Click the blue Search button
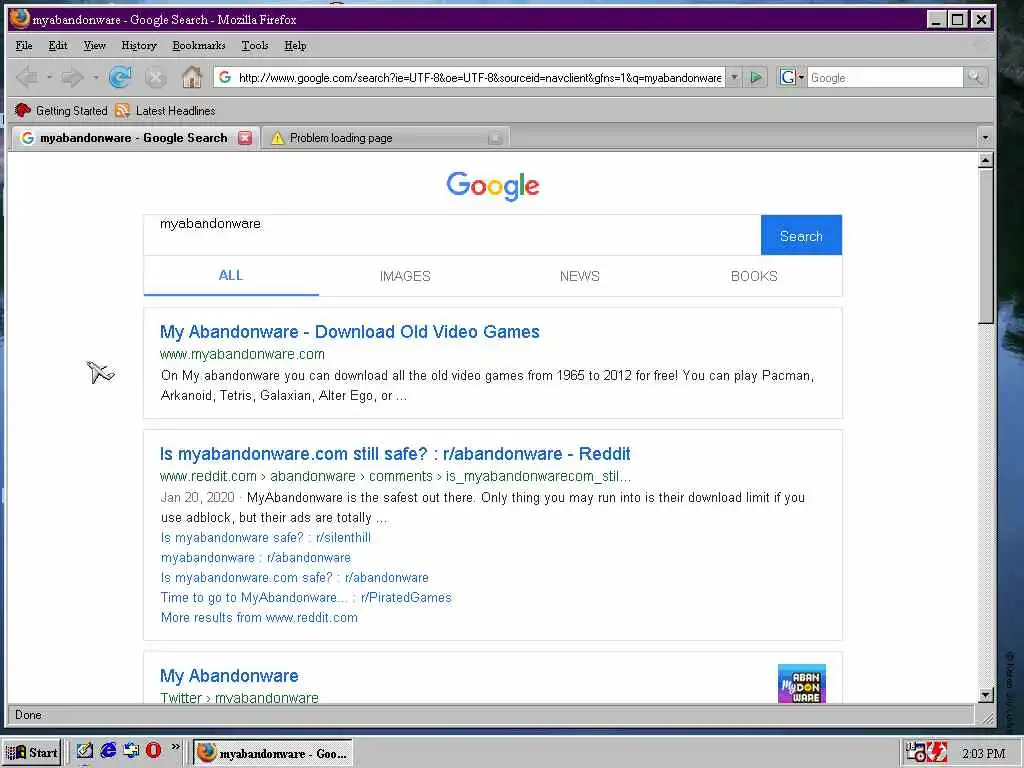 coord(801,235)
